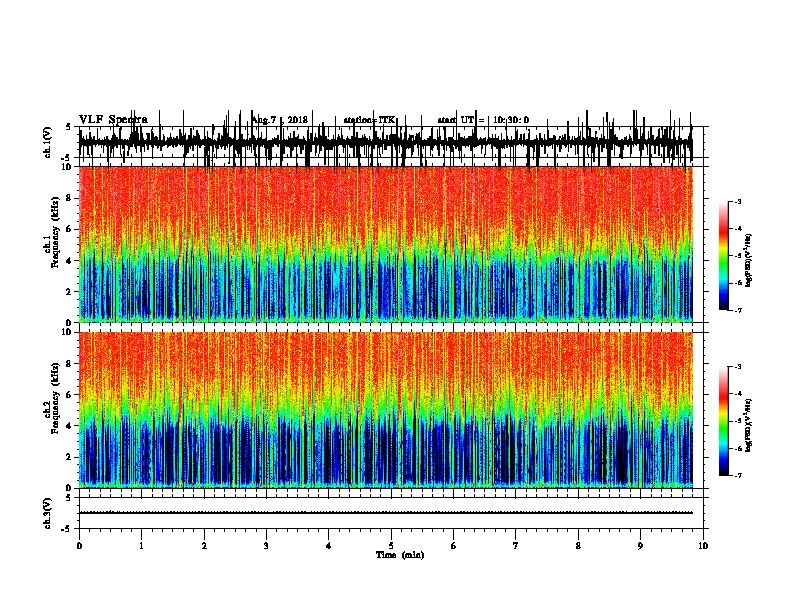Click the "VLF Spectra" plot title

tap(113, 120)
